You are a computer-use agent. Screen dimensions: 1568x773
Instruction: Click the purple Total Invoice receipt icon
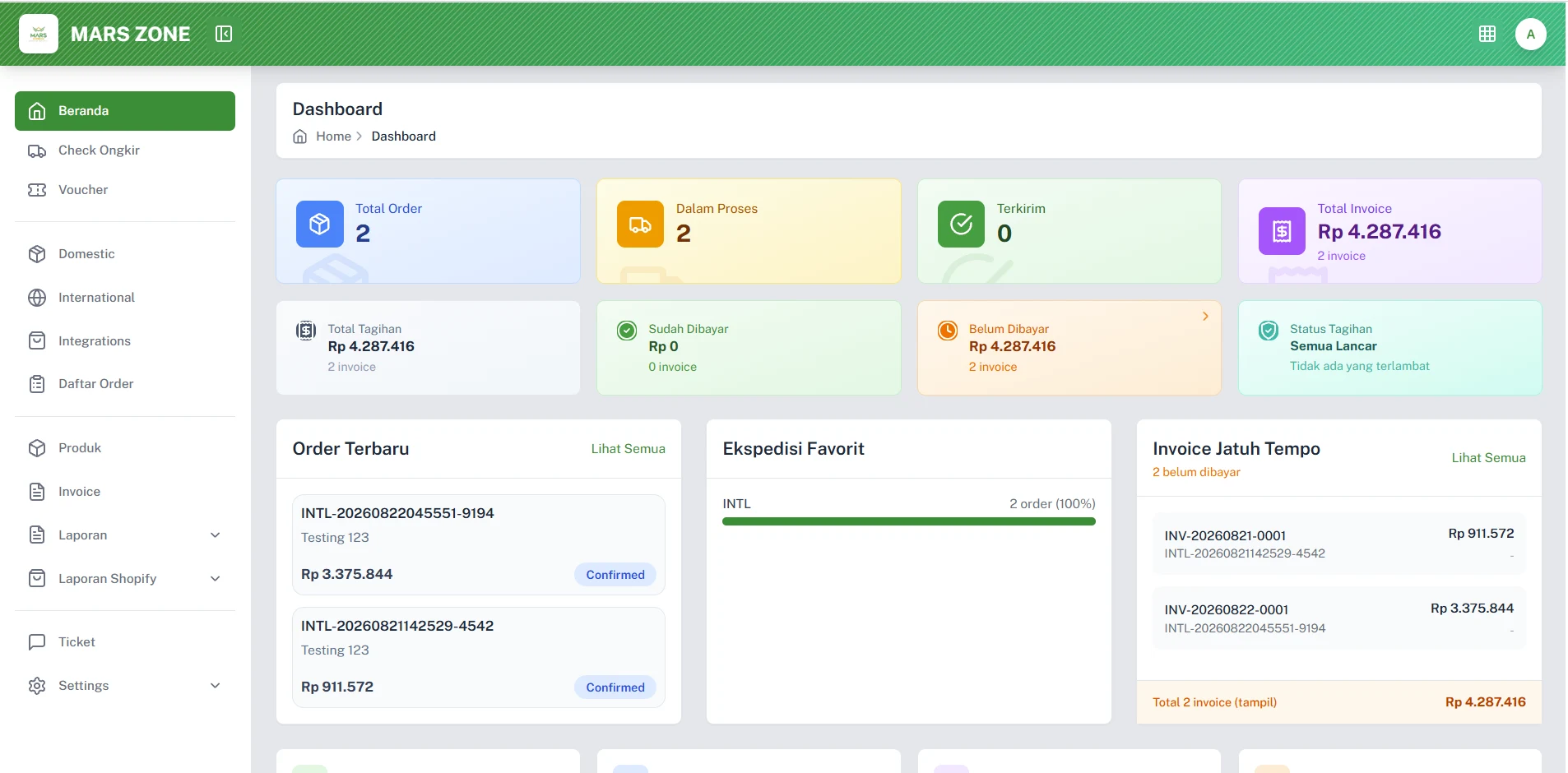pyautogui.click(x=1282, y=231)
